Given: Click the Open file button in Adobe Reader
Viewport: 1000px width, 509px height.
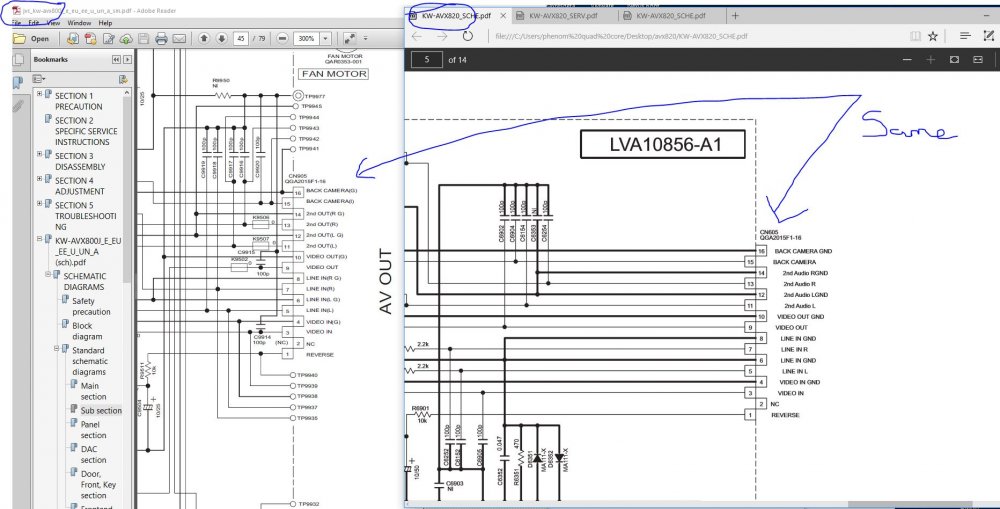Looking at the screenshot, I should (x=32, y=39).
